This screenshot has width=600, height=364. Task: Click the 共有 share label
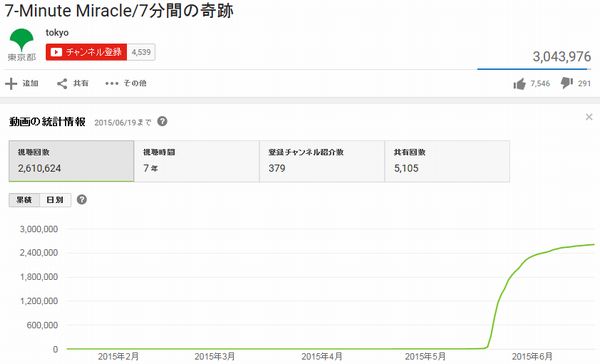(81, 83)
